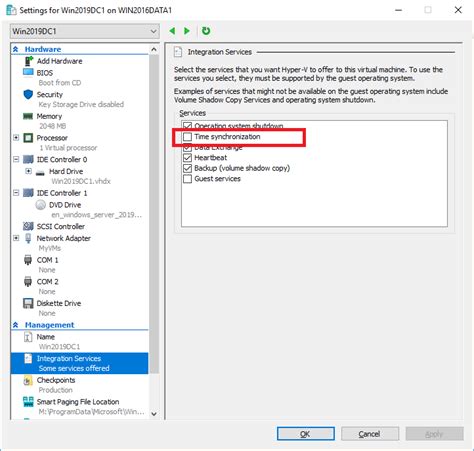
Task: Click the Checkpoints icon
Action: (x=28, y=380)
